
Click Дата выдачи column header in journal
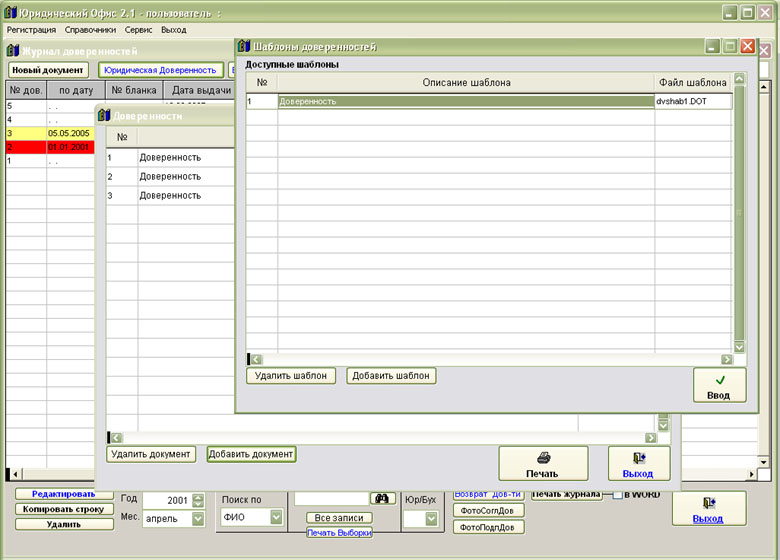click(199, 91)
